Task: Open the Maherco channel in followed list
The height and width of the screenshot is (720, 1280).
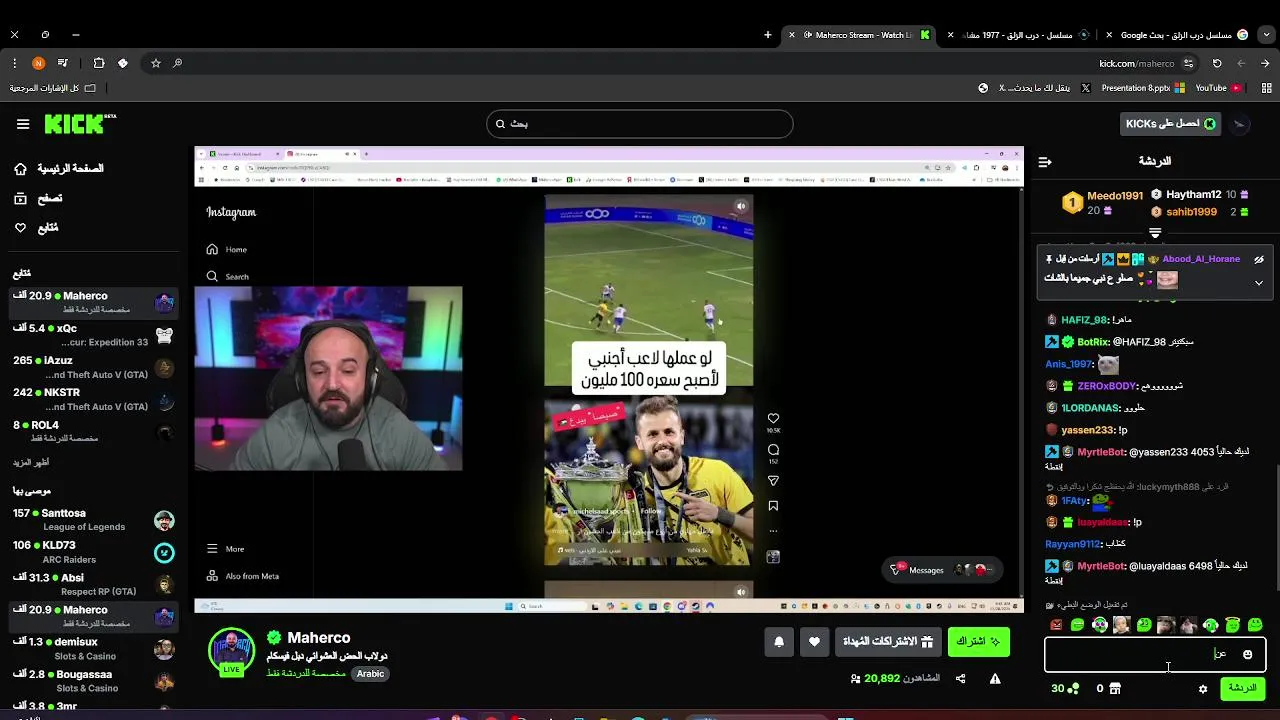Action: pyautogui.click(x=93, y=302)
